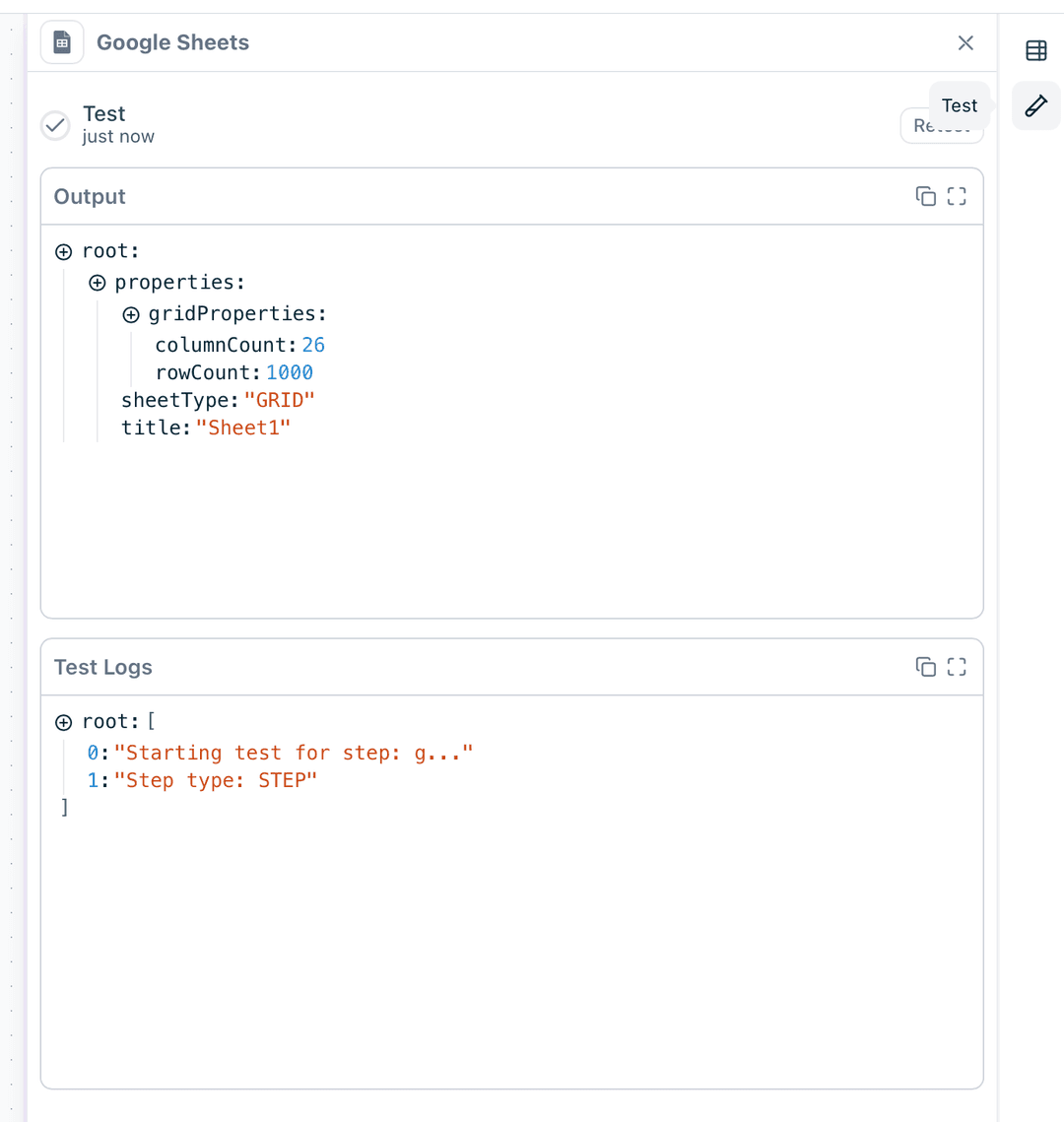Collapse the gridProperties node
Screen dimensions: 1064x1122
pos(131,315)
